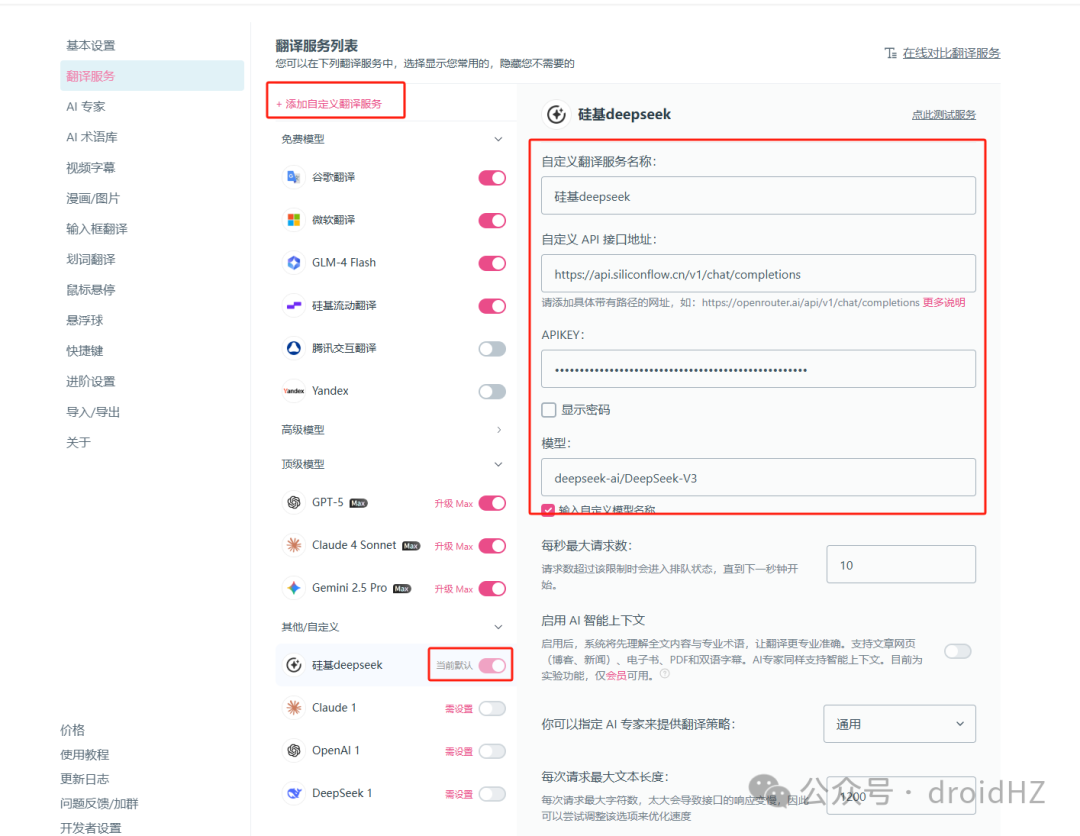1080x836 pixels.
Task: Enable the Claude 1 switch
Action: coord(492,708)
